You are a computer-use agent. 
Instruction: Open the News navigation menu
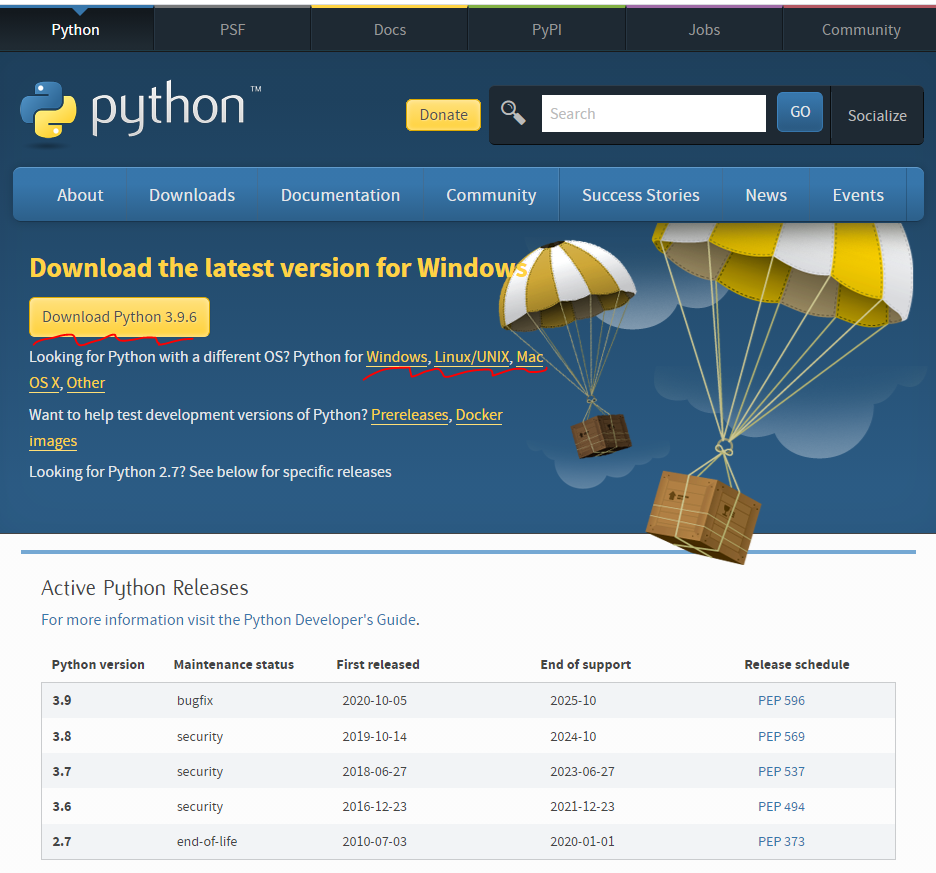click(766, 195)
